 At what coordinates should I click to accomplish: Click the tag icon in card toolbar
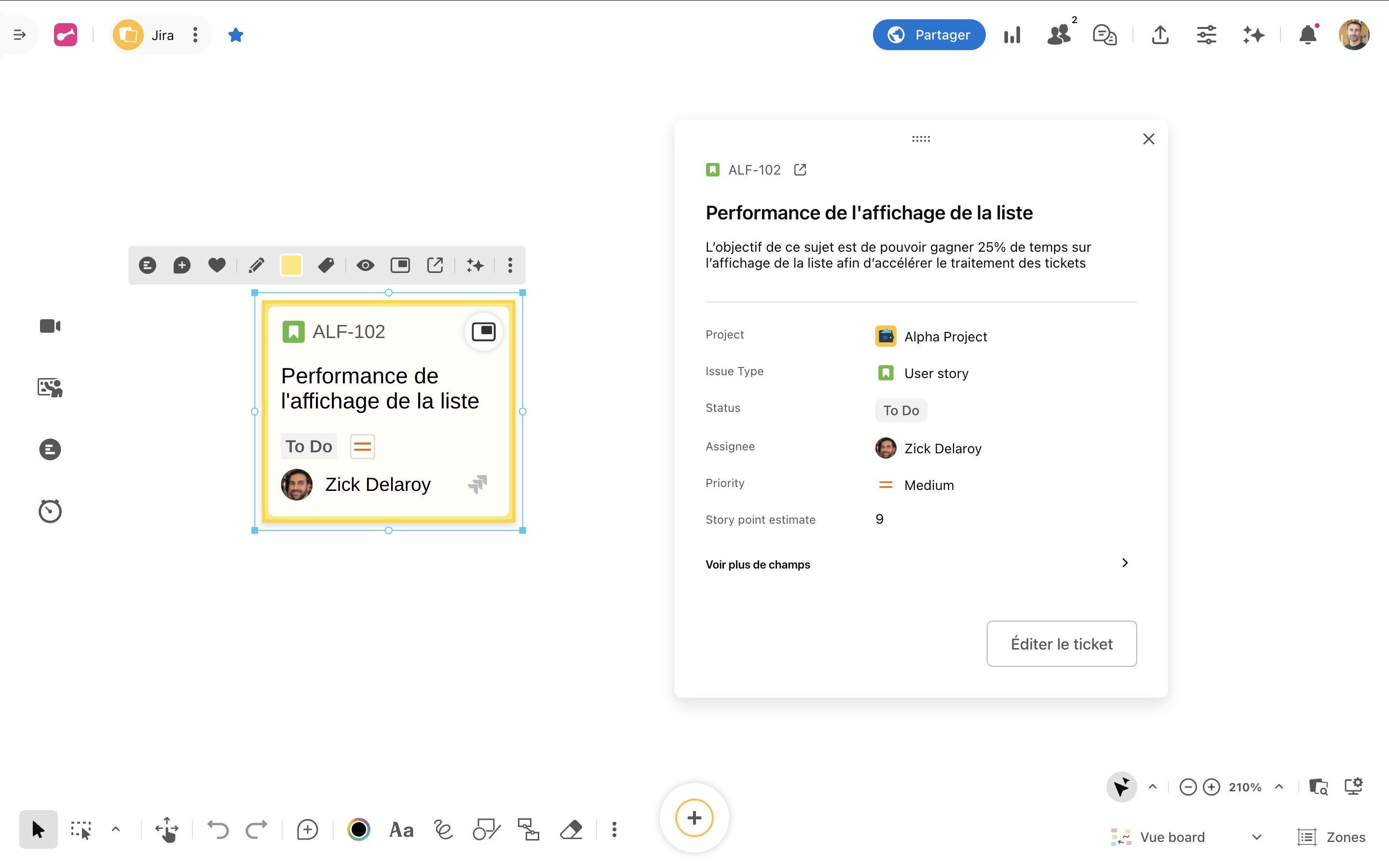[326, 265]
